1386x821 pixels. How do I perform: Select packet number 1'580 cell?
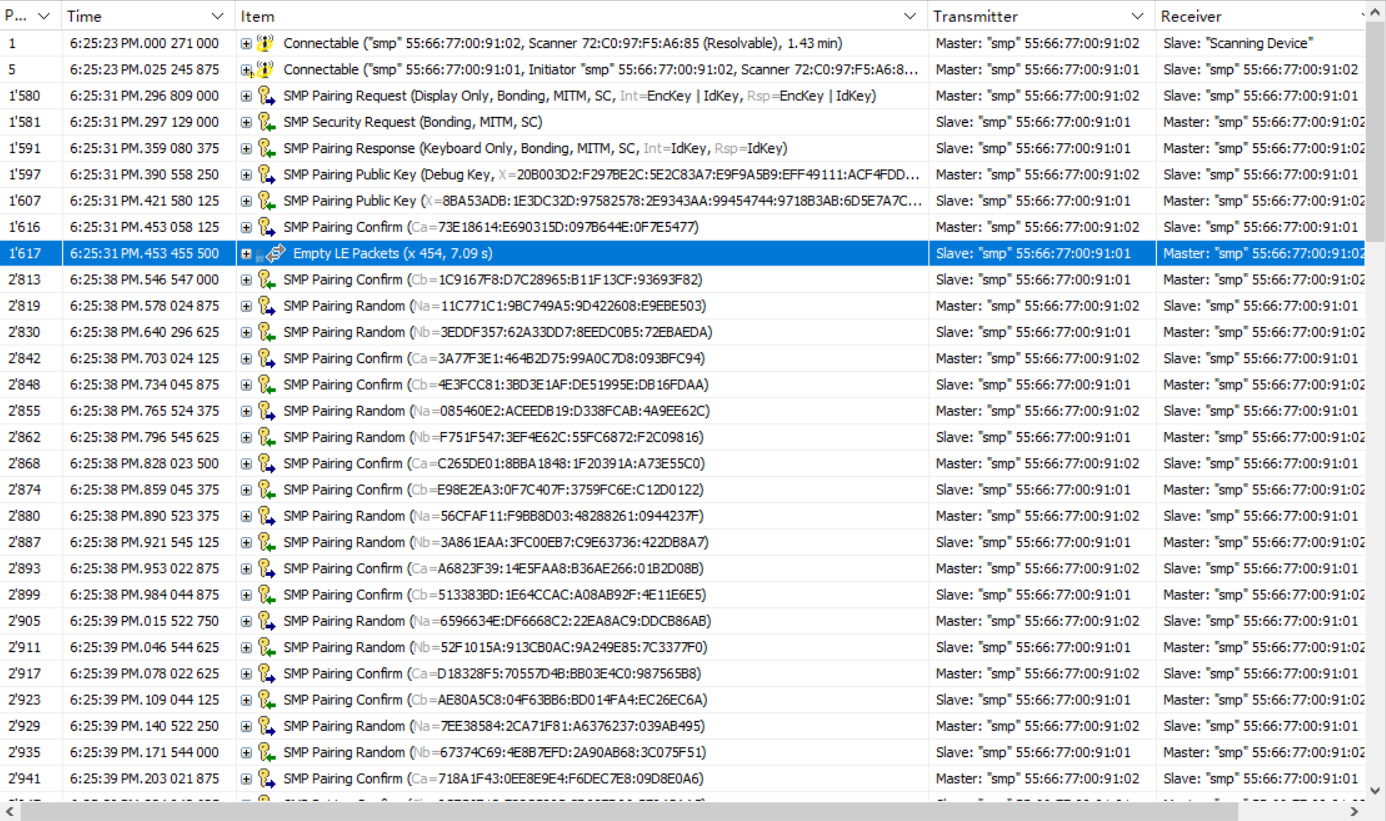coord(31,96)
